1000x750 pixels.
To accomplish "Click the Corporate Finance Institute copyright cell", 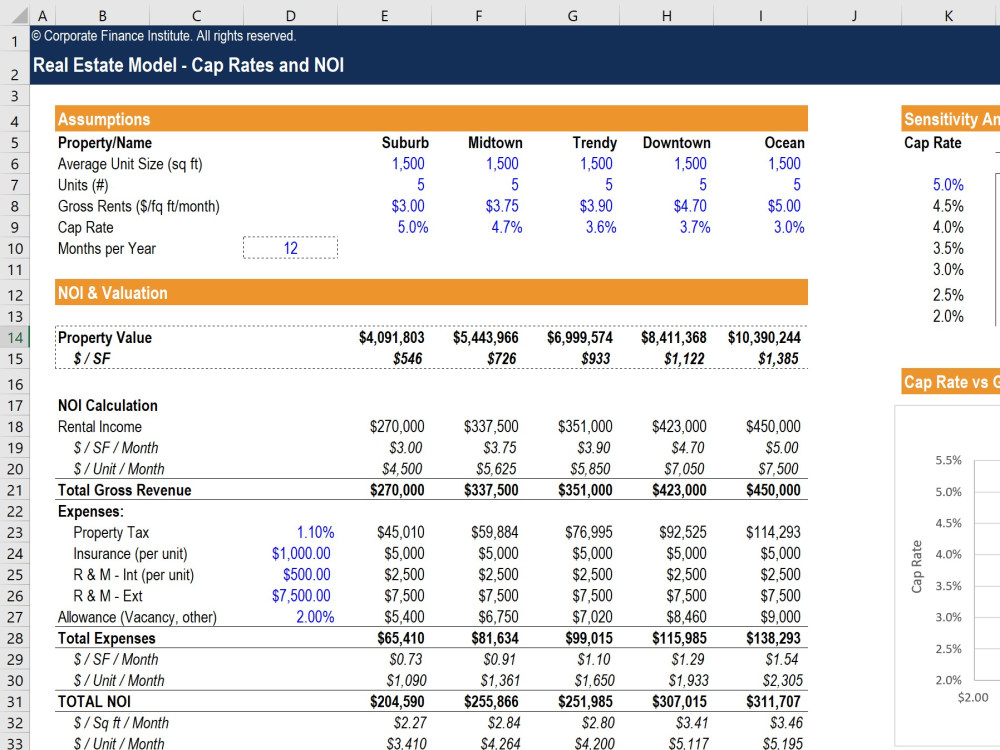I will coord(164,36).
